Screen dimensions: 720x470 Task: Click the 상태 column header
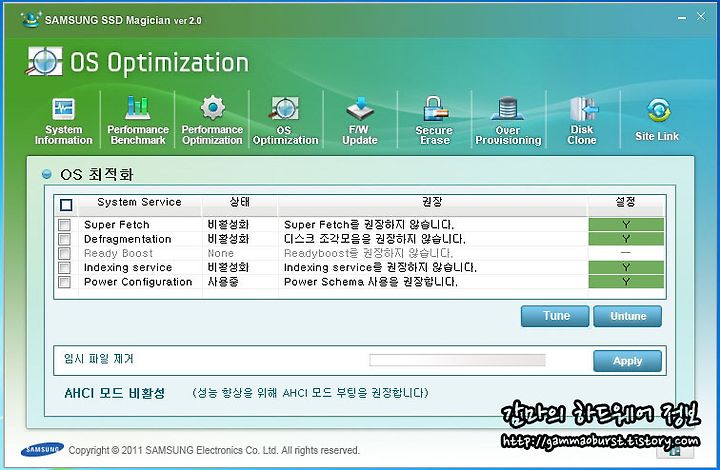tap(240, 202)
